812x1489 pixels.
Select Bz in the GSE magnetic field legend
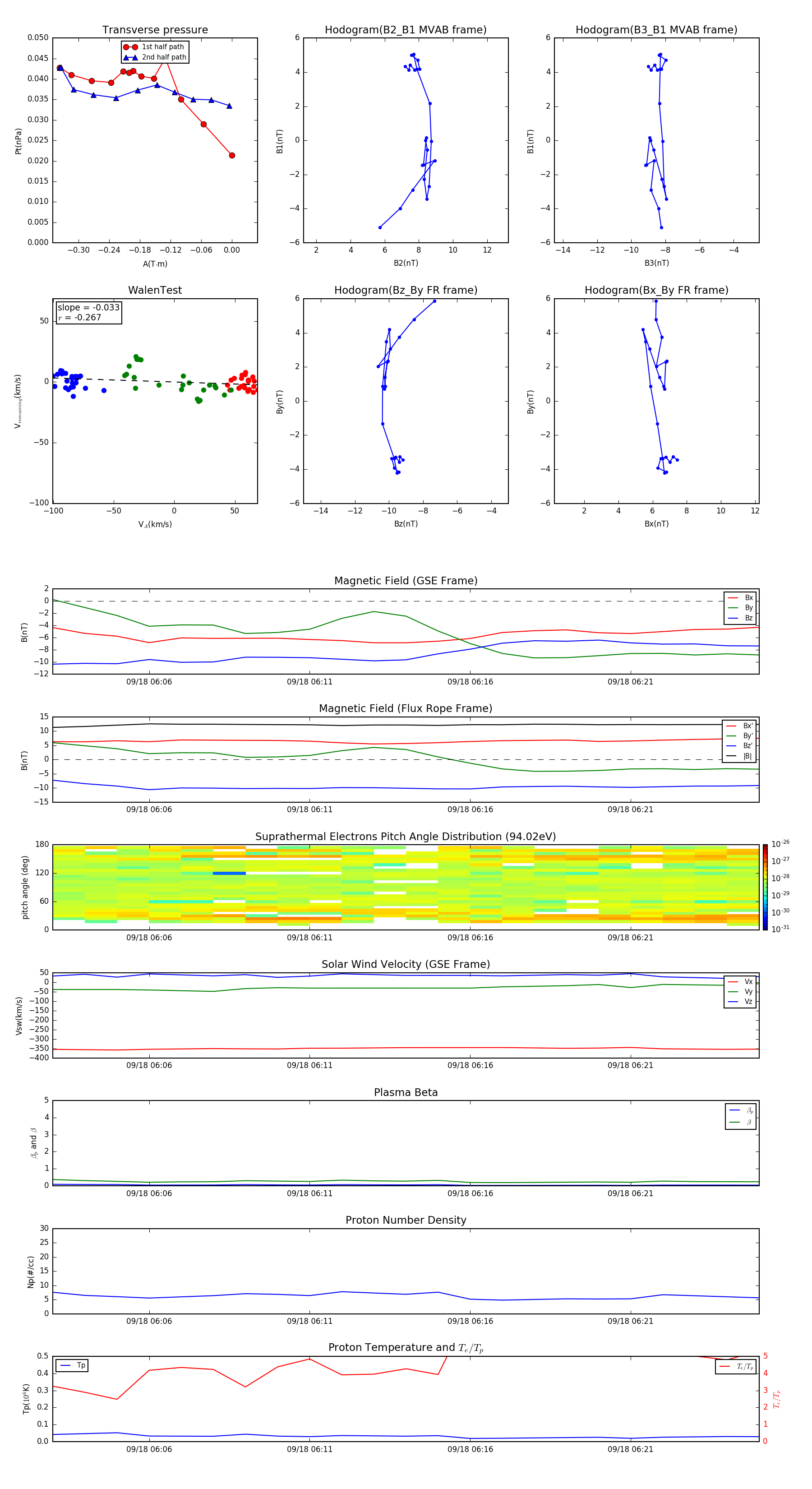[x=740, y=618]
